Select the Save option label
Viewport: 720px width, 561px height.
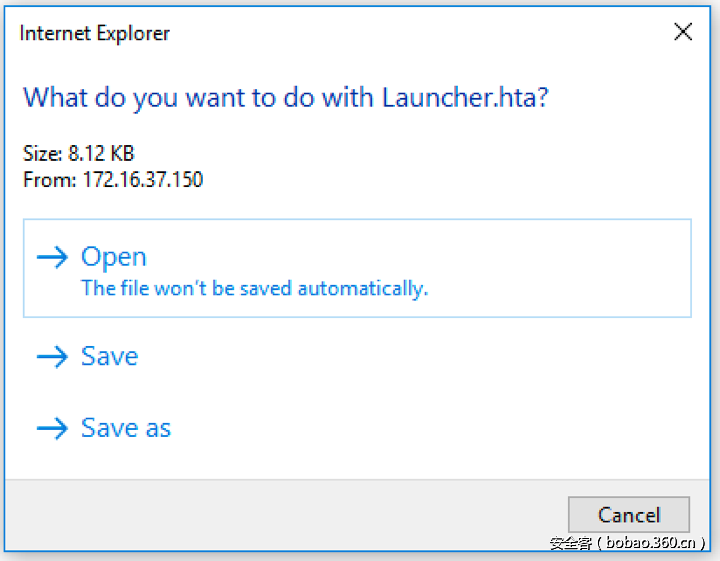pyautogui.click(x=109, y=357)
